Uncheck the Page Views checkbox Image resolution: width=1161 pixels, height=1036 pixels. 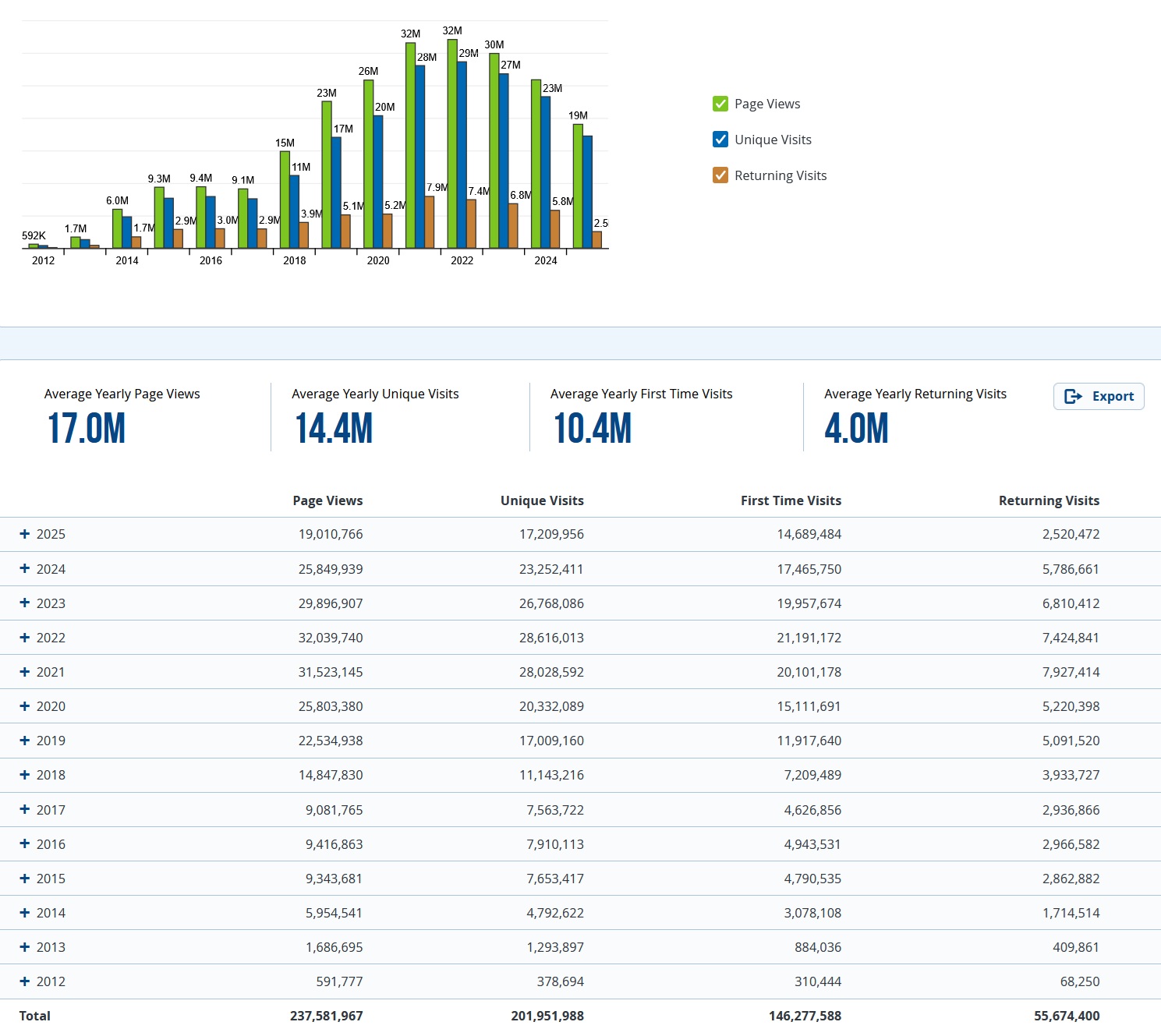(x=720, y=104)
